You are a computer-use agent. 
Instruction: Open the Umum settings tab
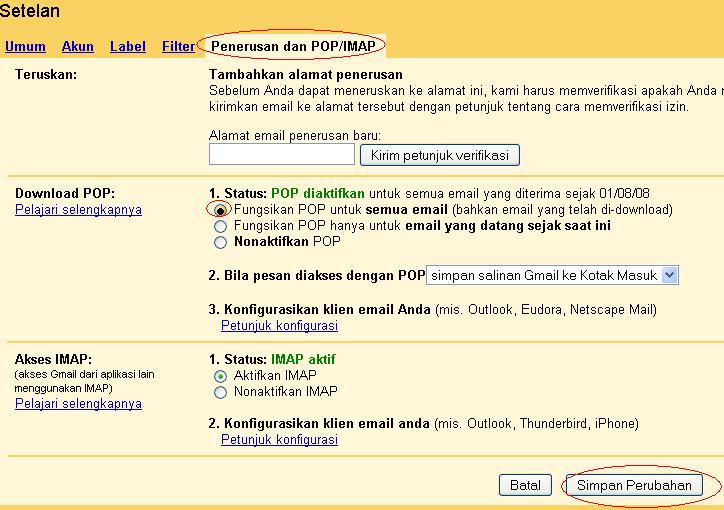point(25,46)
